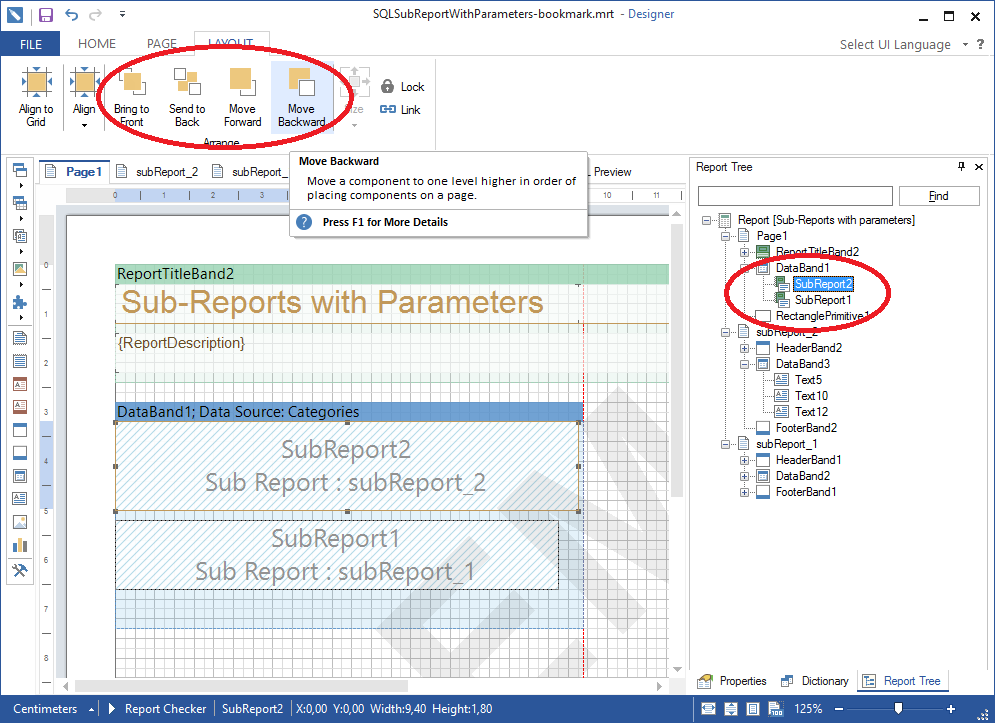The height and width of the screenshot is (723, 995).
Task: Click Align to Grid in the ribbon
Action: [x=36, y=97]
